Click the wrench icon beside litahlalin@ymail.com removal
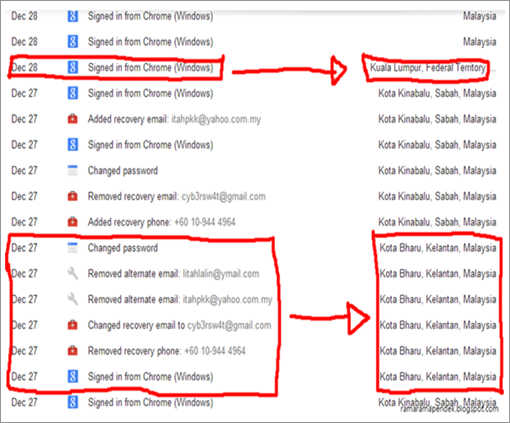Image resolution: width=510 pixels, height=423 pixels. (x=73, y=273)
